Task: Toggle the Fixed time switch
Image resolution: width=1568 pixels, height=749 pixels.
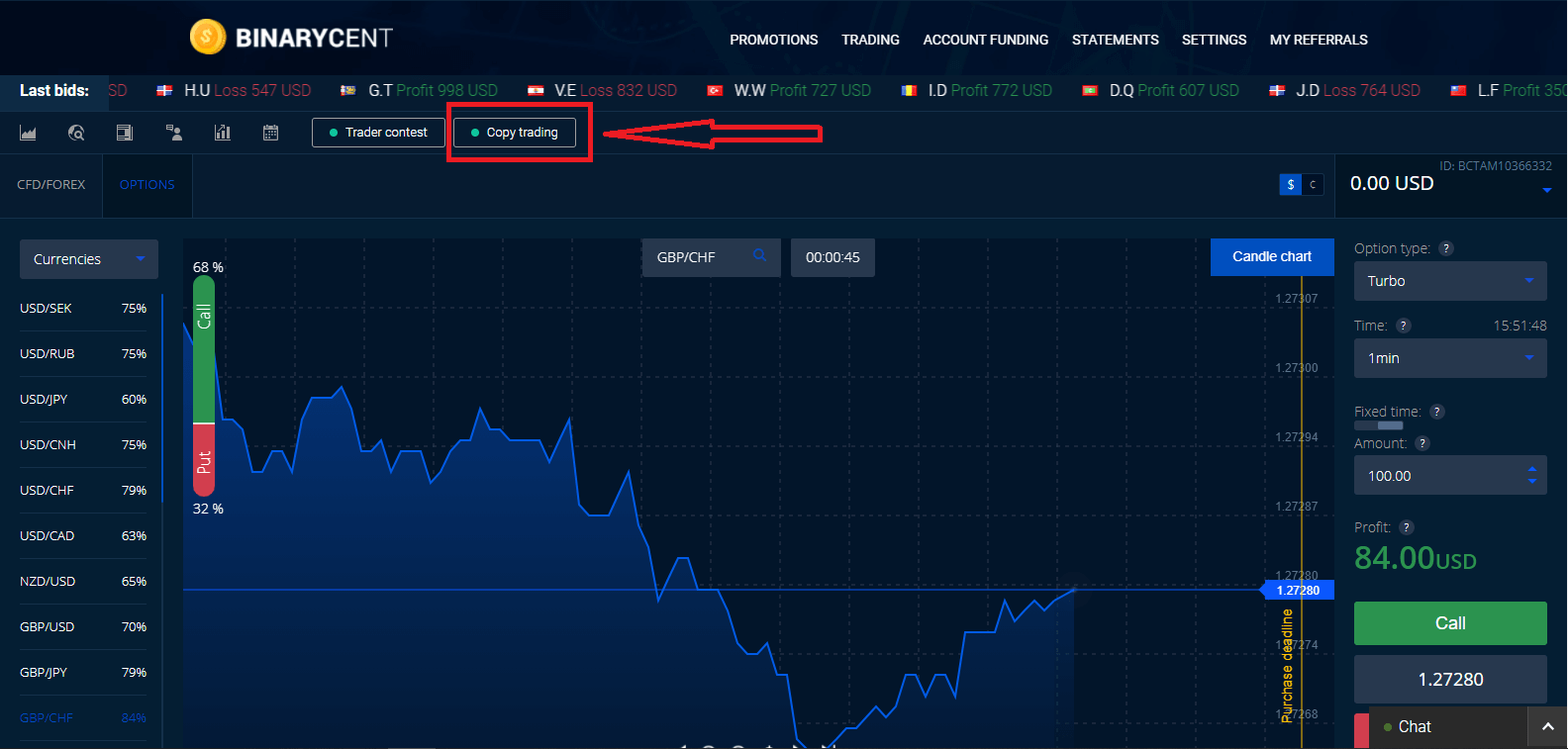Action: [1378, 425]
